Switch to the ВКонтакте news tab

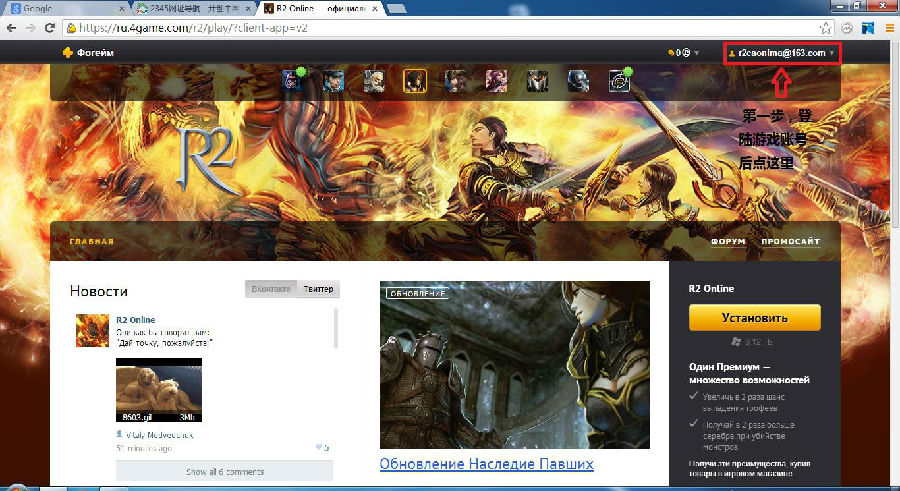click(270, 289)
